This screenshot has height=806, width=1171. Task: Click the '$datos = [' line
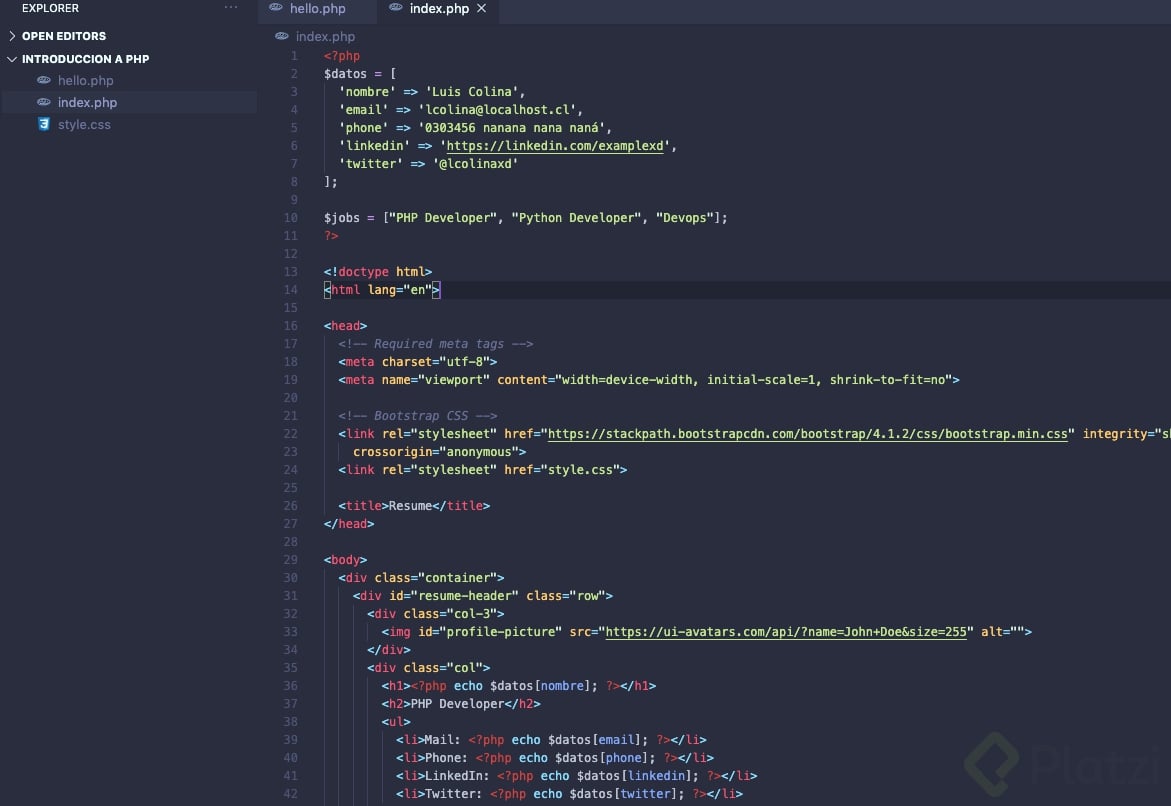[360, 73]
